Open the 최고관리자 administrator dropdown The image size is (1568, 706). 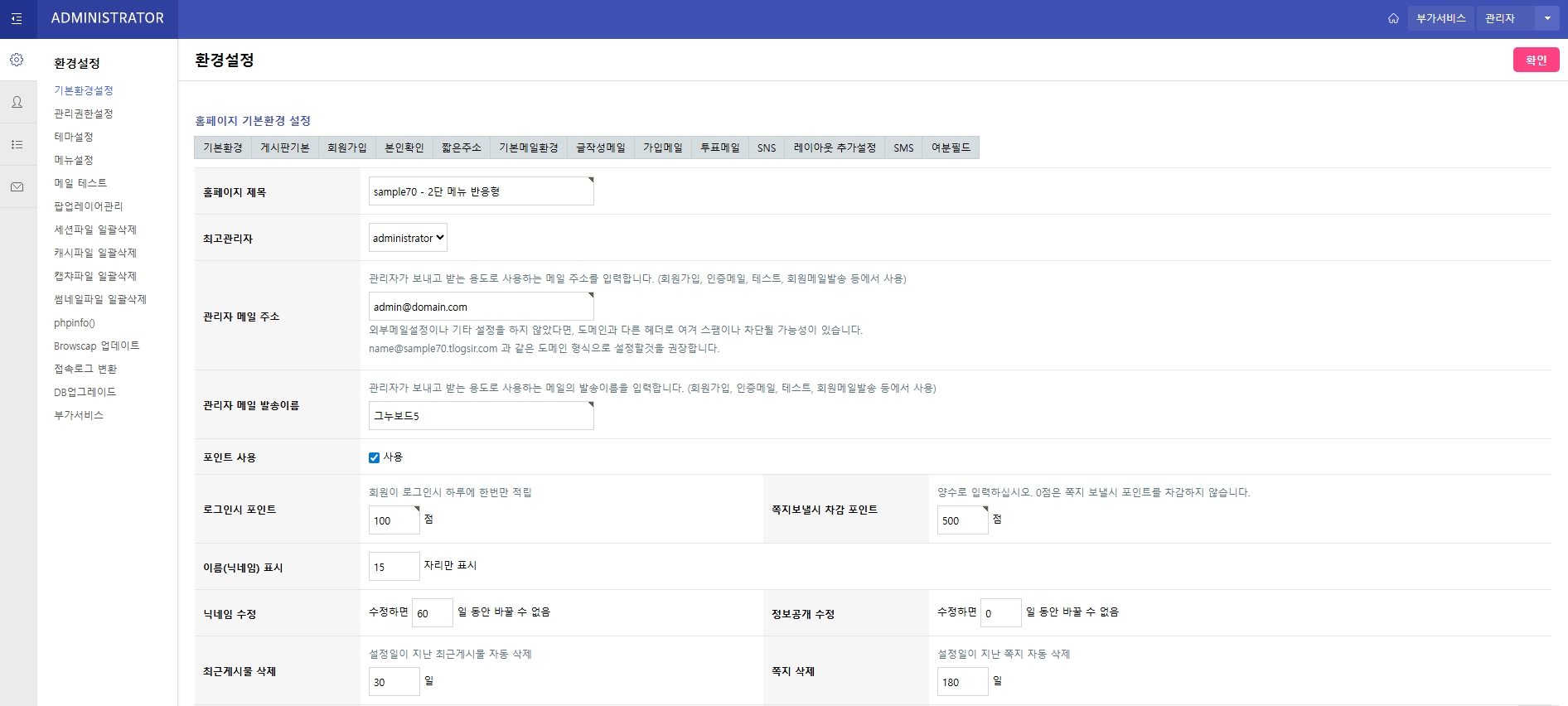[408, 238]
